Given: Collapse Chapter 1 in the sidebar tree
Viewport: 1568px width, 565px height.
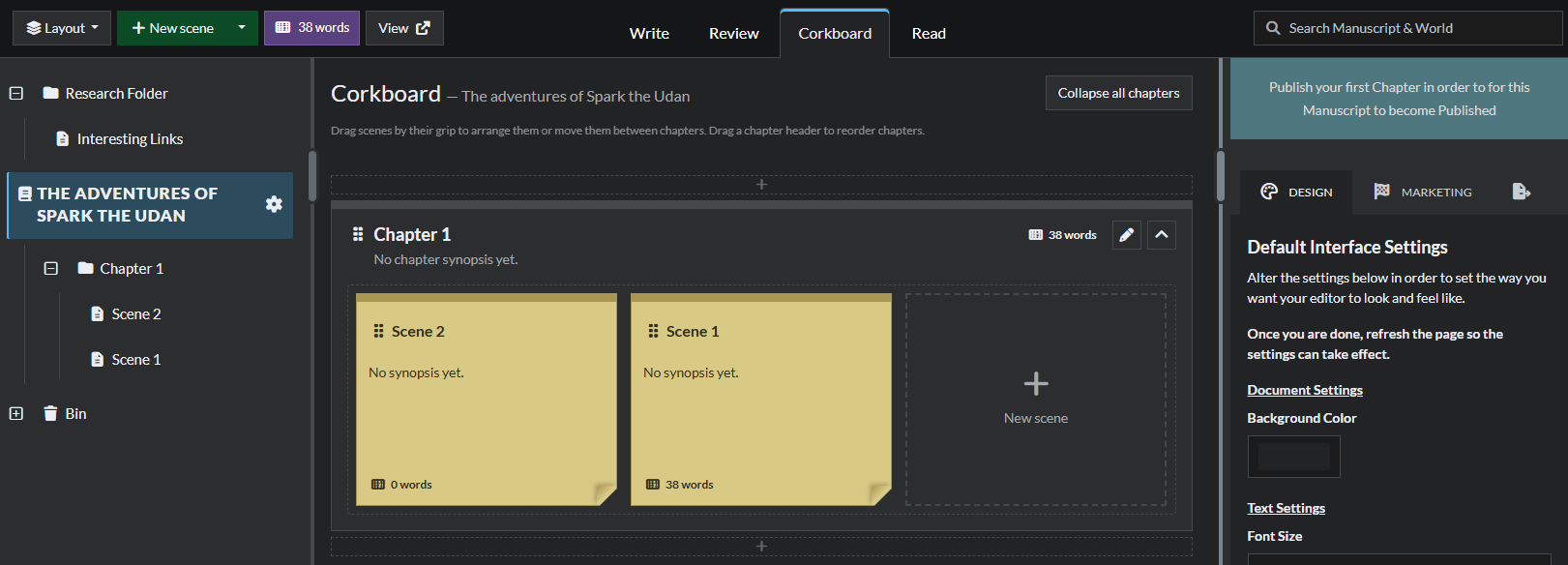Looking at the screenshot, I should [x=51, y=269].
